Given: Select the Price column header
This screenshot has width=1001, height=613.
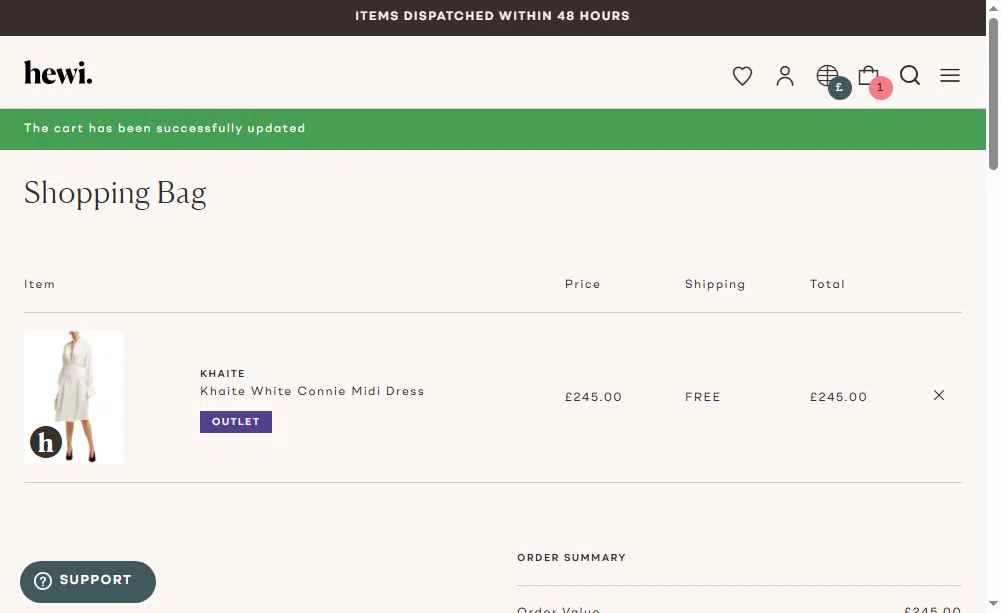Looking at the screenshot, I should 582,284.
